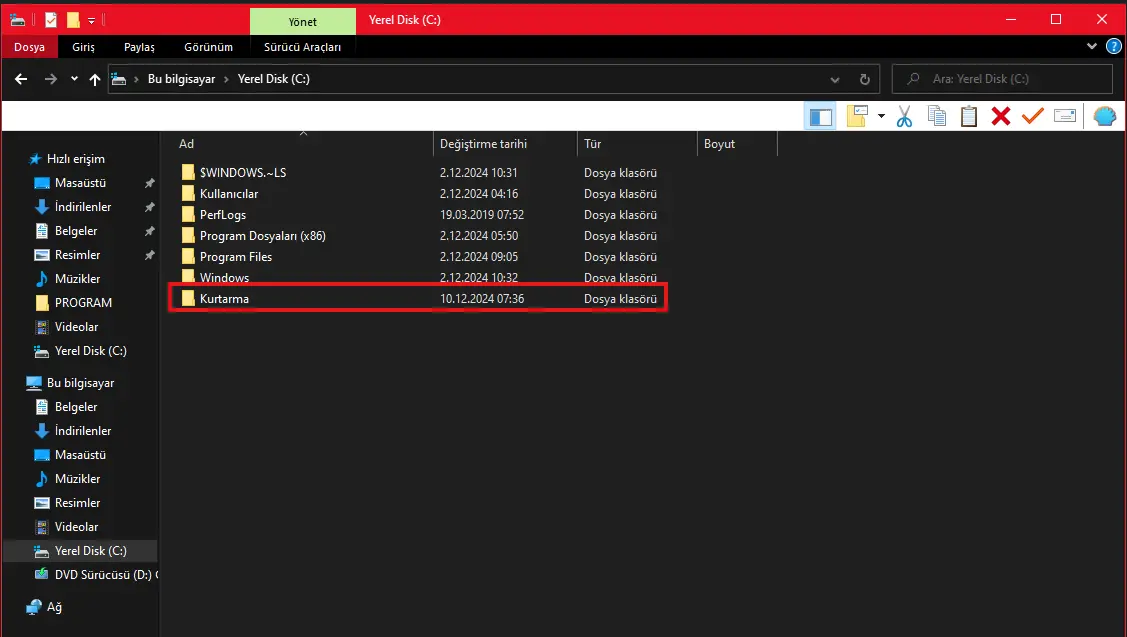Click the New folder icon in title bar
This screenshot has height=637, width=1127.
73,20
